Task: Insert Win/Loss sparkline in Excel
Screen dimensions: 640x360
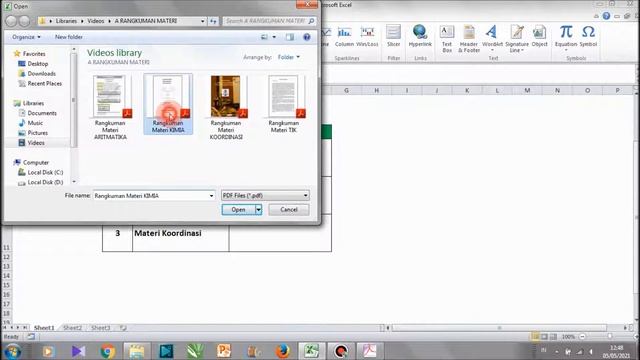Action: (367, 36)
